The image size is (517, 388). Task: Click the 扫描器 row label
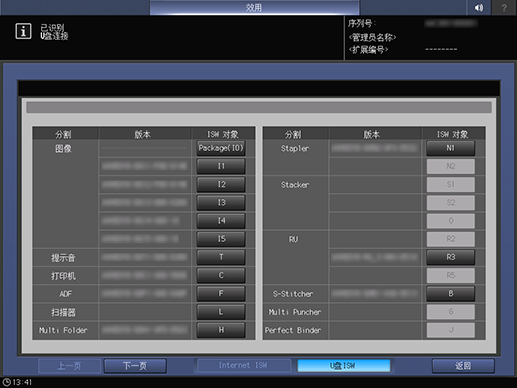[x=63, y=312]
